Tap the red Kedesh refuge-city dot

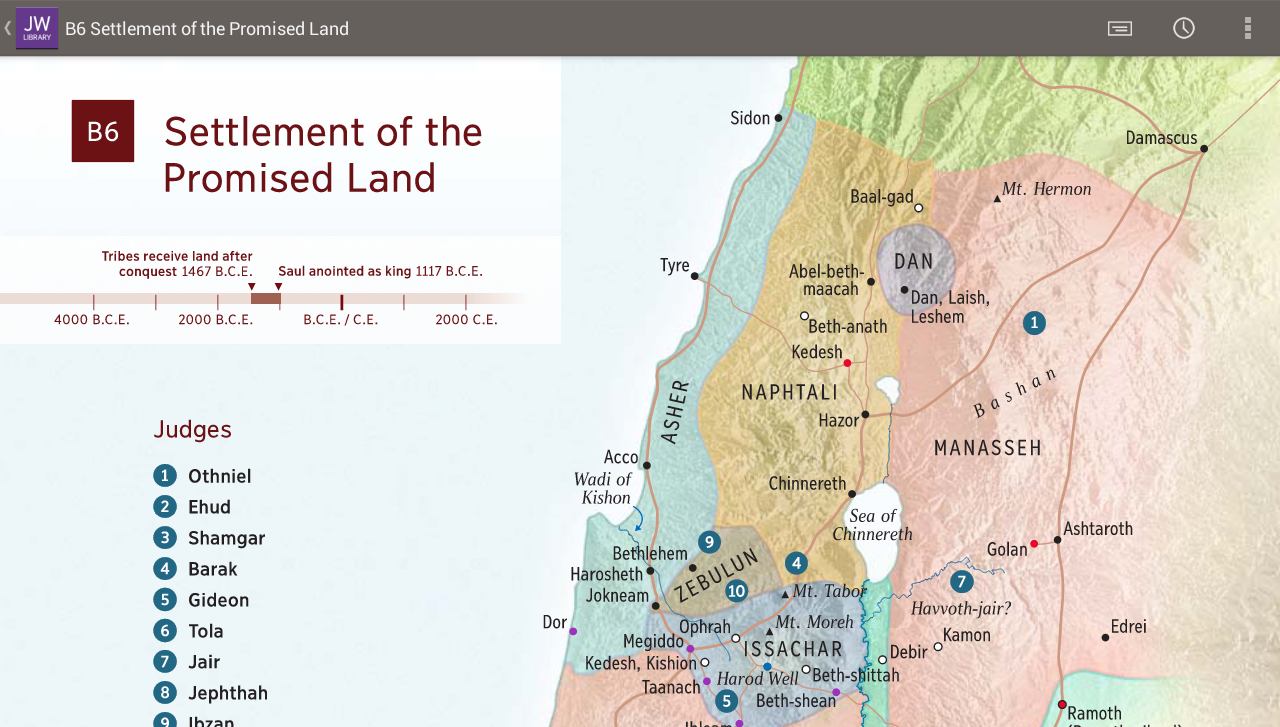(x=847, y=363)
